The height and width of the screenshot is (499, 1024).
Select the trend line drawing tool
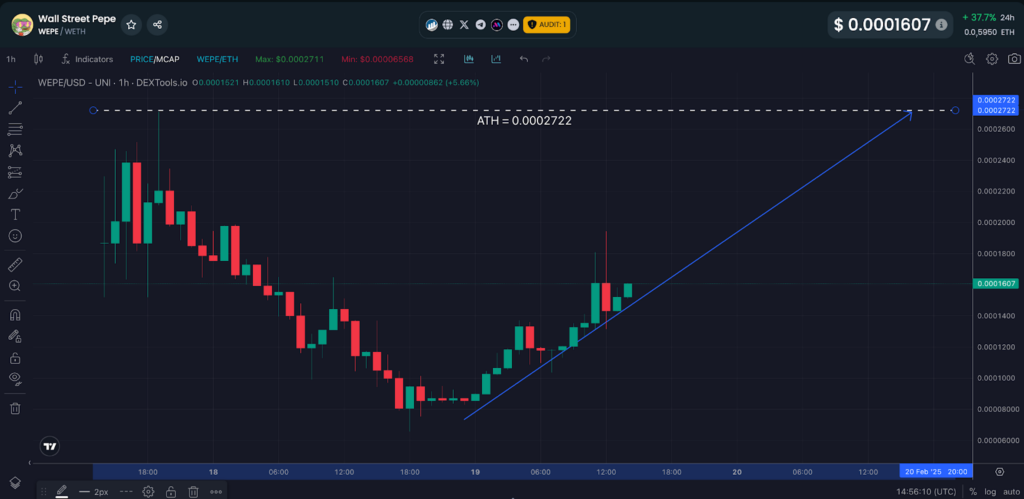(15, 108)
